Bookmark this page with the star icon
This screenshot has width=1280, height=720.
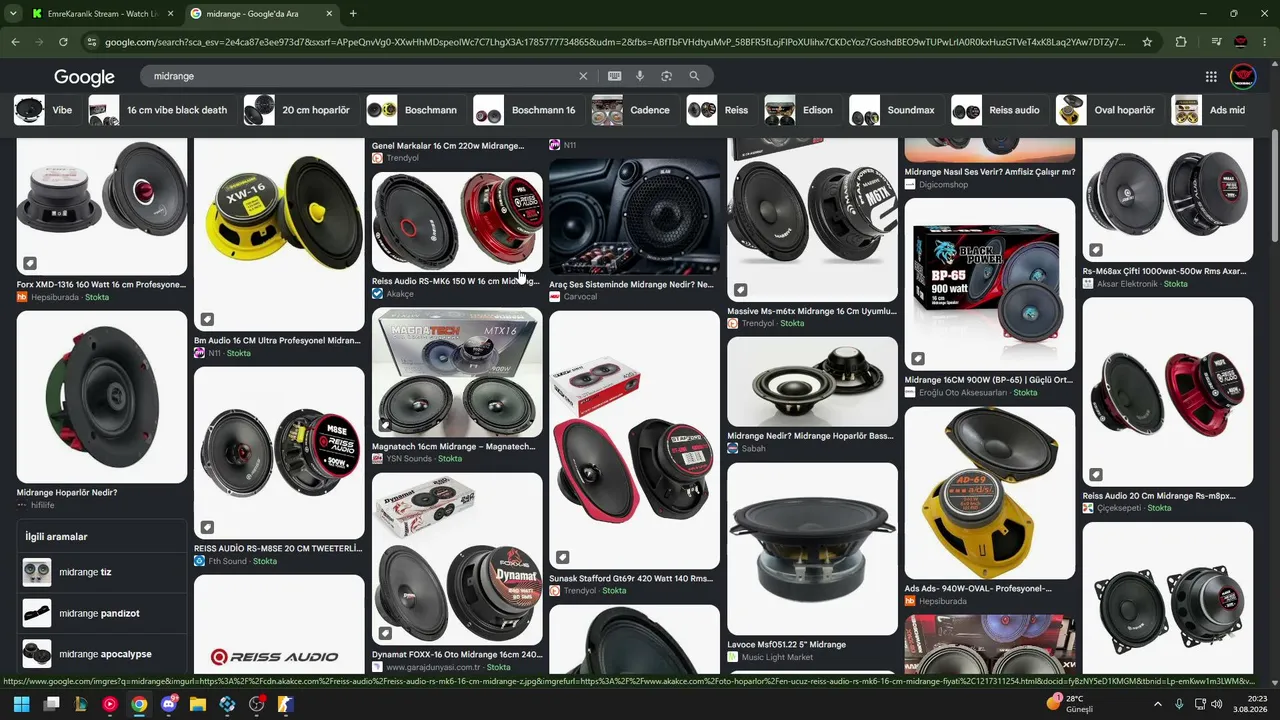tap(1147, 42)
